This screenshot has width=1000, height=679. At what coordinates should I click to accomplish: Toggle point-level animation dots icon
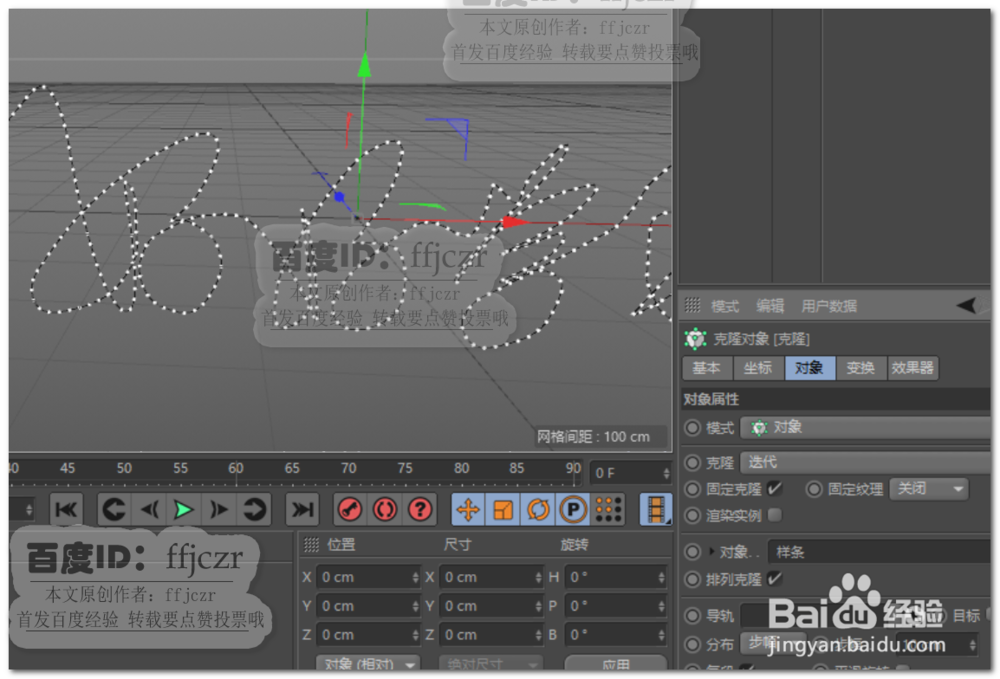(x=608, y=509)
